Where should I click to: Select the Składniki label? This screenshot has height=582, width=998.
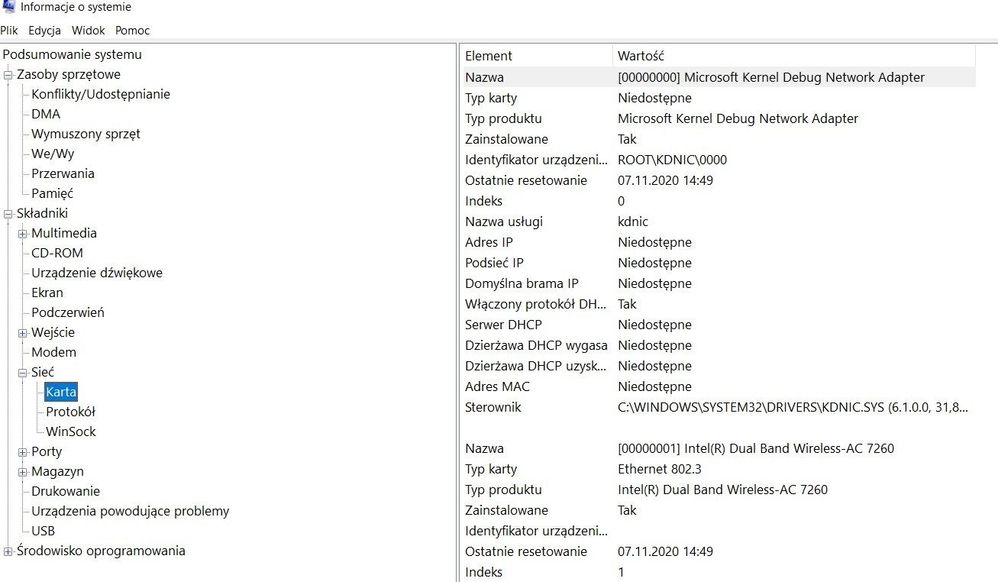click(x=42, y=213)
